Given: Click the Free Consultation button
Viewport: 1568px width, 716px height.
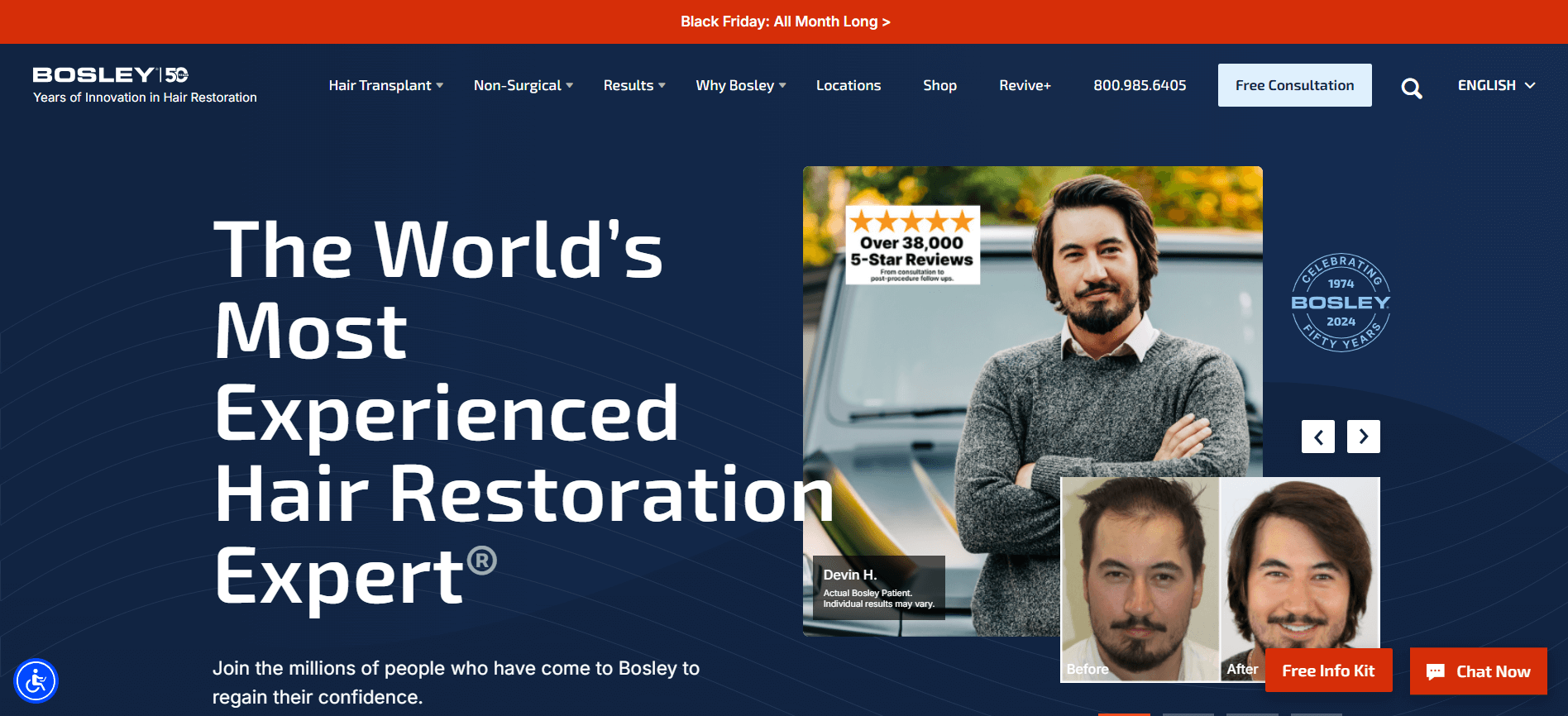Looking at the screenshot, I should tap(1294, 85).
